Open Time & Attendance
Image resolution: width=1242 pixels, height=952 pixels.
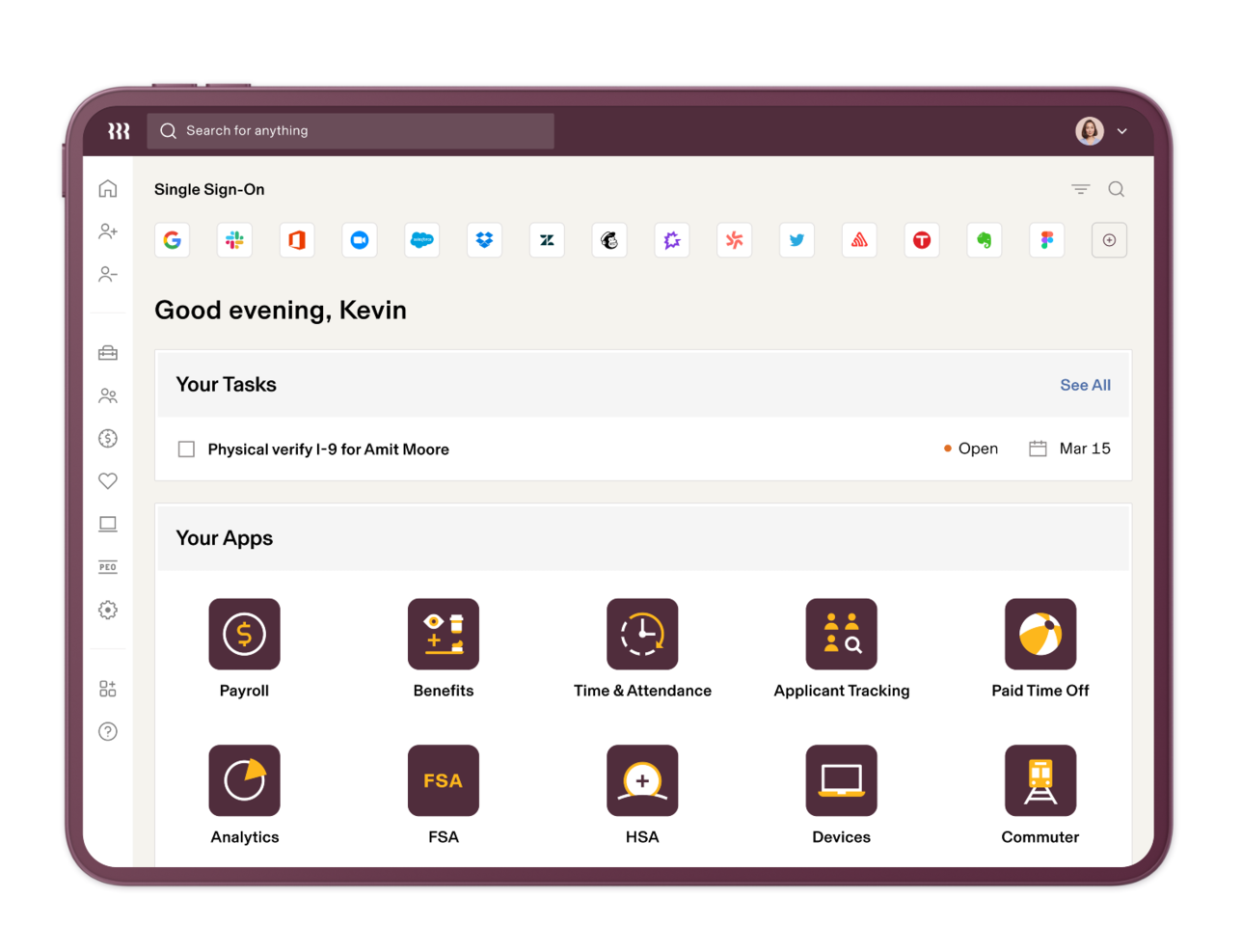[x=642, y=634]
